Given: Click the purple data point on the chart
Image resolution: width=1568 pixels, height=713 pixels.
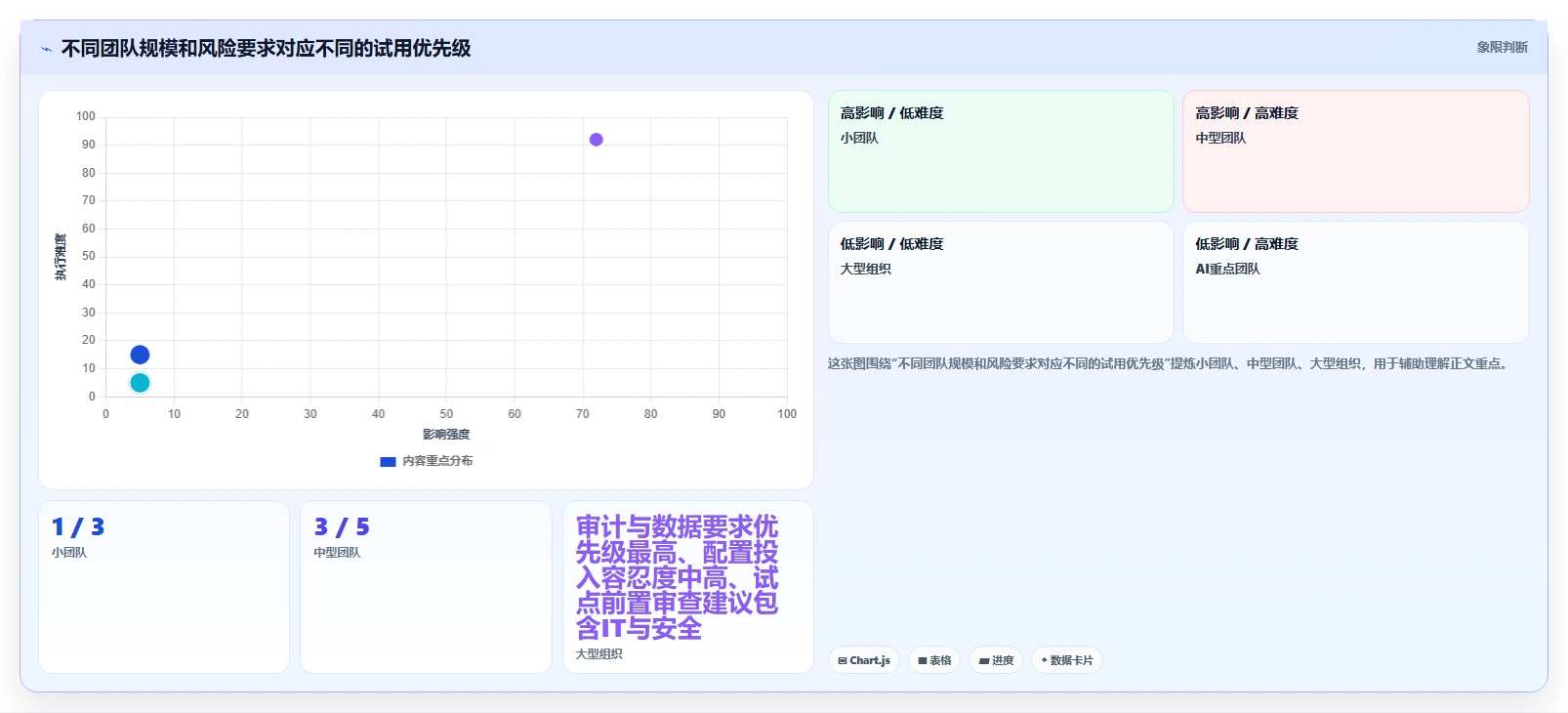Looking at the screenshot, I should pyautogui.click(x=596, y=140).
